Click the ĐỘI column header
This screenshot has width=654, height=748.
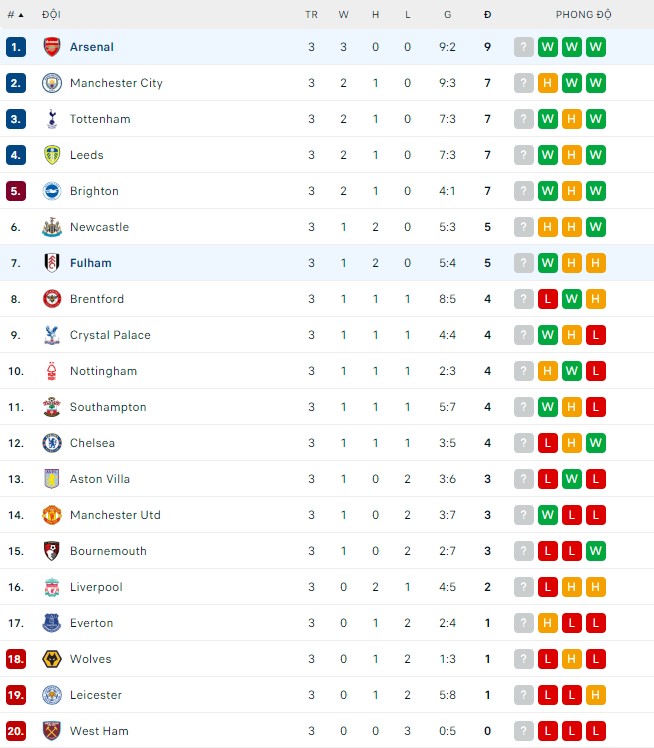point(51,15)
